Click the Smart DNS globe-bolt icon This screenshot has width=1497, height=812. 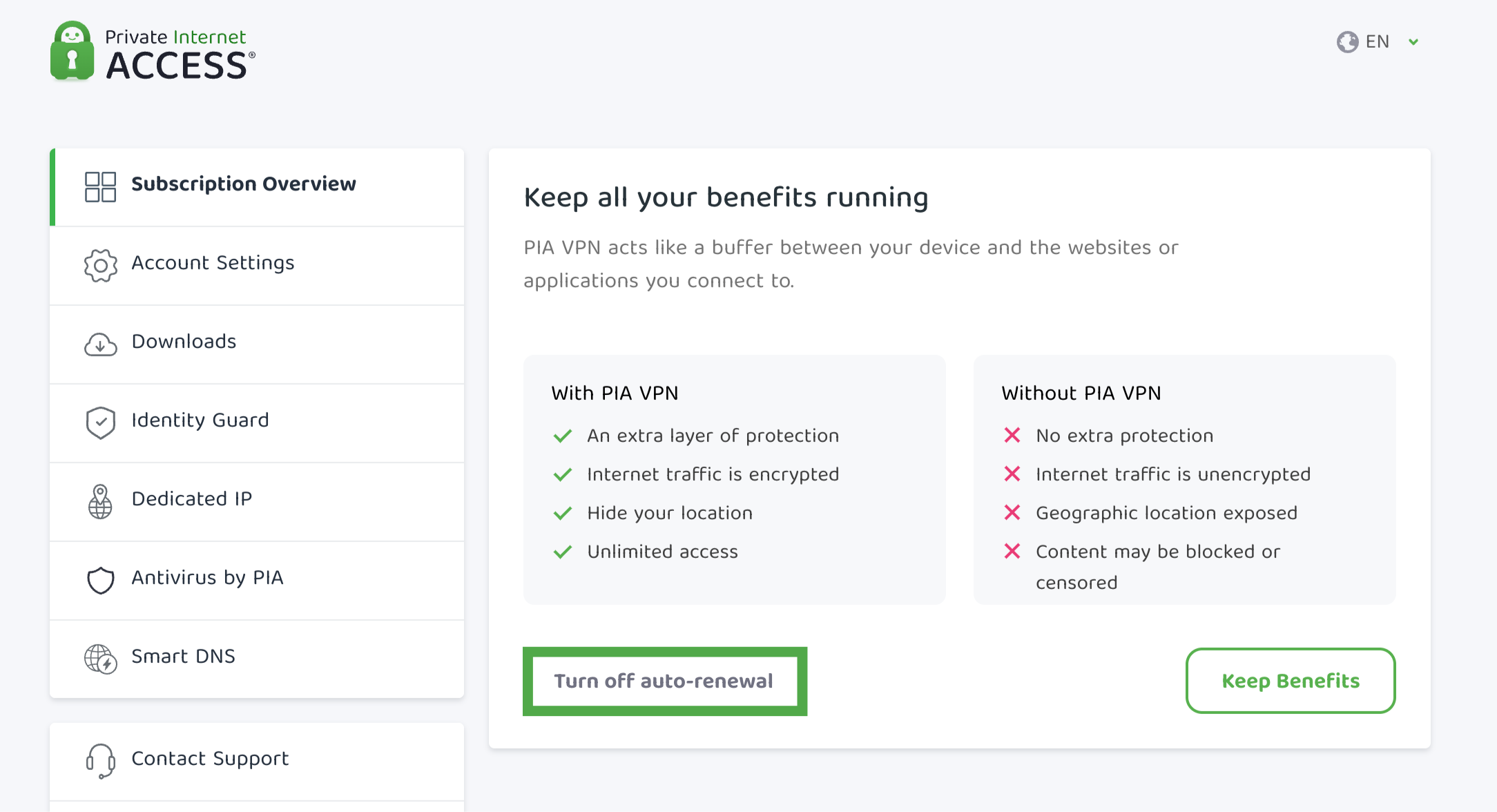click(x=101, y=659)
